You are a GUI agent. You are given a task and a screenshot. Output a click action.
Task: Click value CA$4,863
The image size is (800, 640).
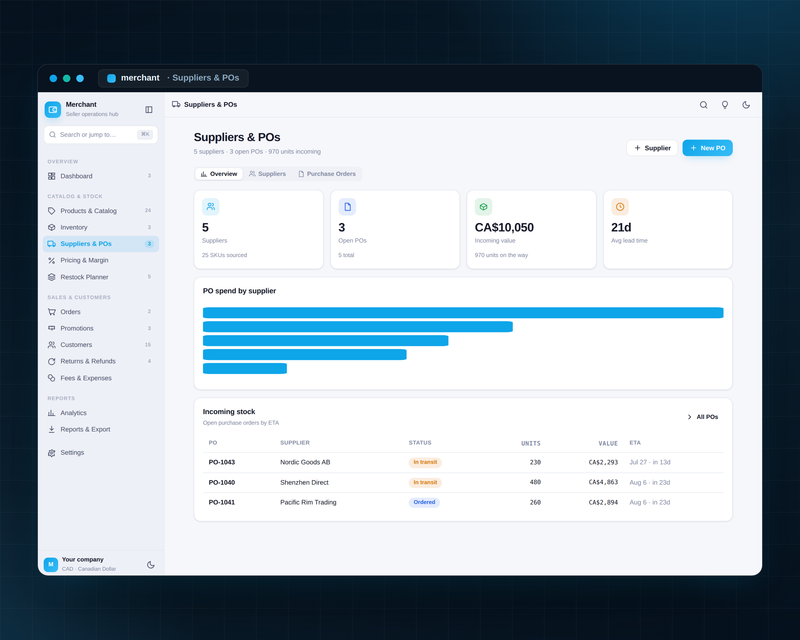click(603, 482)
